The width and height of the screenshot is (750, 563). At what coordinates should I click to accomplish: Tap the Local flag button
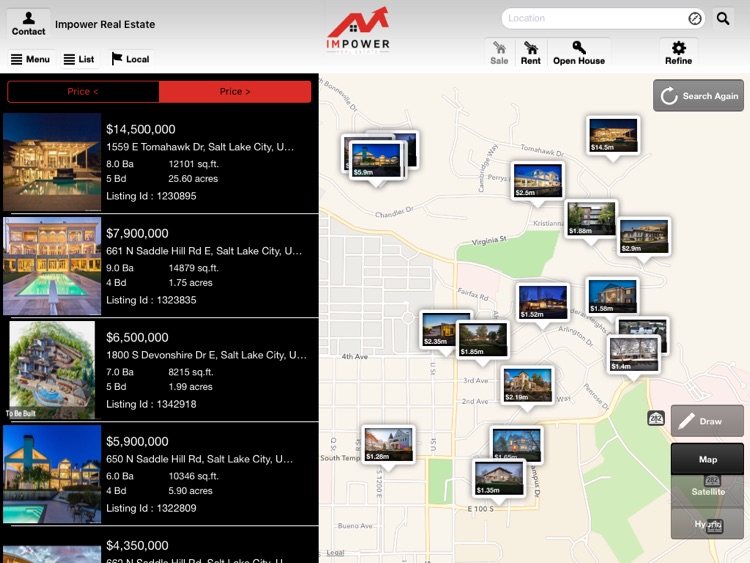pos(130,59)
